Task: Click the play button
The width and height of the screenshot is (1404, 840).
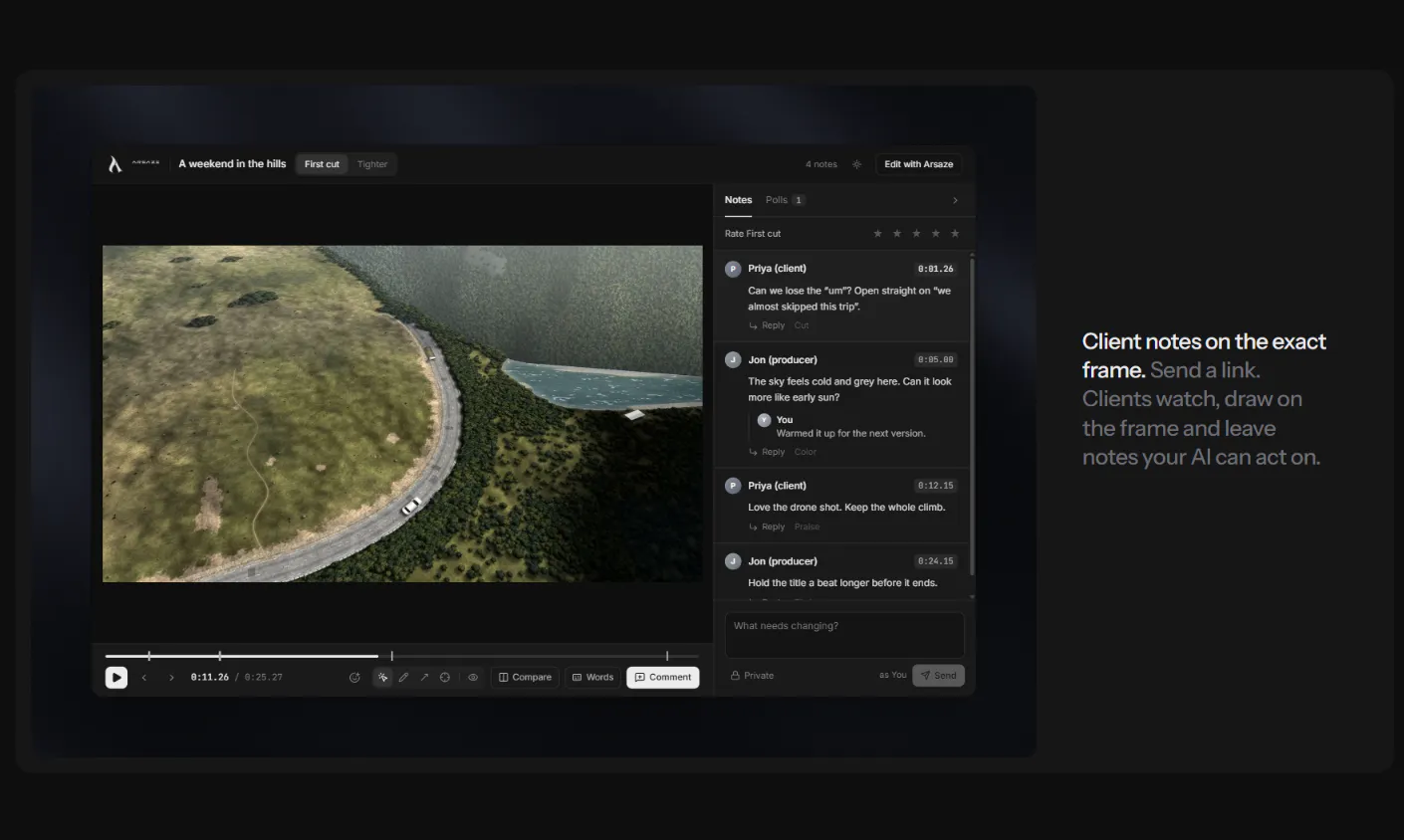Action: tap(117, 677)
